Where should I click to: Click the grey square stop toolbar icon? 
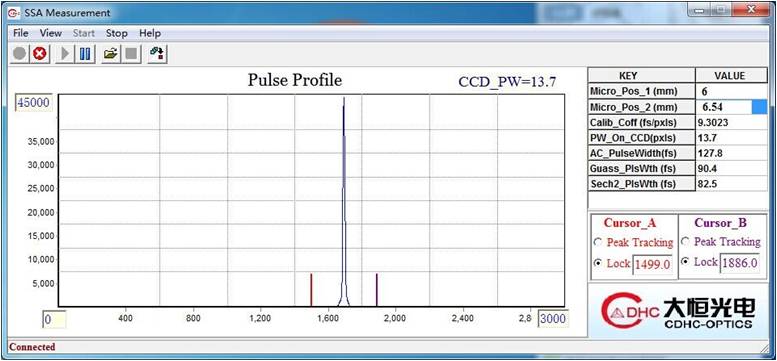tap(131, 53)
